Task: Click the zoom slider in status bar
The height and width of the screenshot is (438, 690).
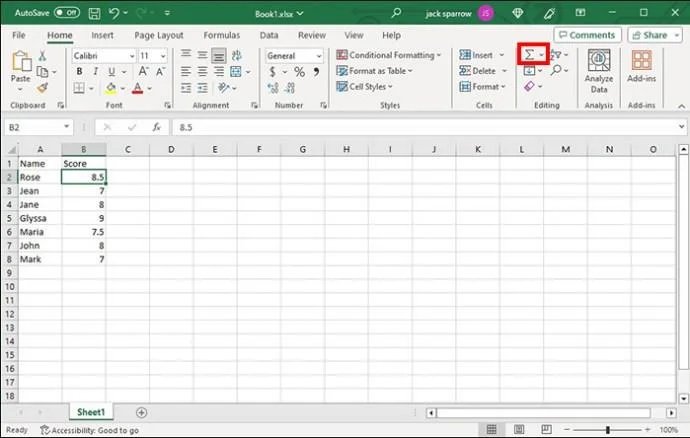Action: (608, 430)
